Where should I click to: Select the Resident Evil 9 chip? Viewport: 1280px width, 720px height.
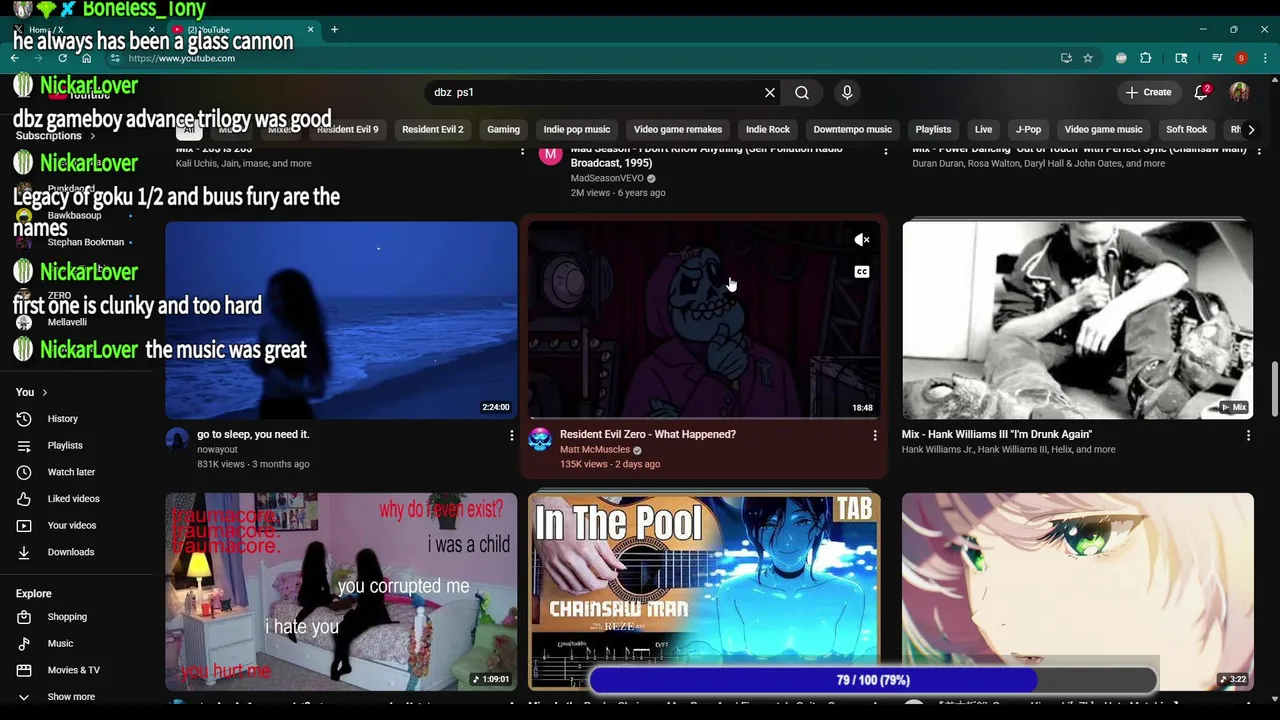(347, 129)
